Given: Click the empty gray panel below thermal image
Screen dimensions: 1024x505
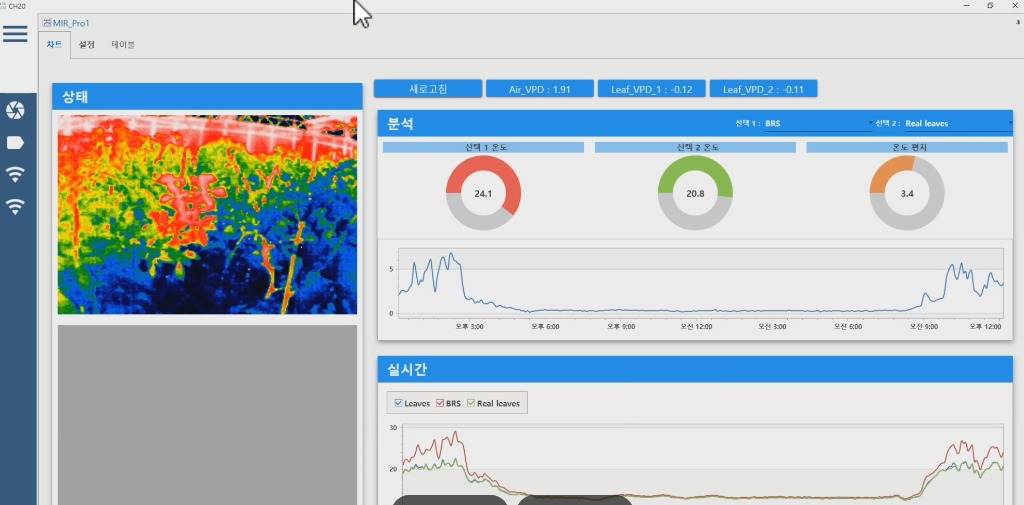Looking at the screenshot, I should [208, 415].
